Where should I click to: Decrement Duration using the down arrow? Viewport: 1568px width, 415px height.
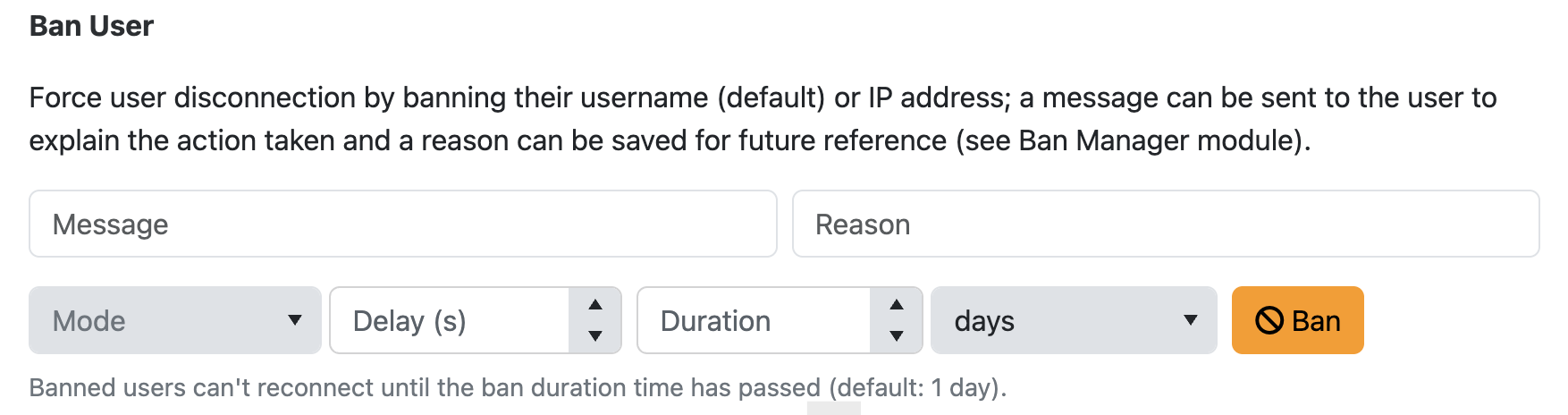pyautogui.click(x=897, y=336)
